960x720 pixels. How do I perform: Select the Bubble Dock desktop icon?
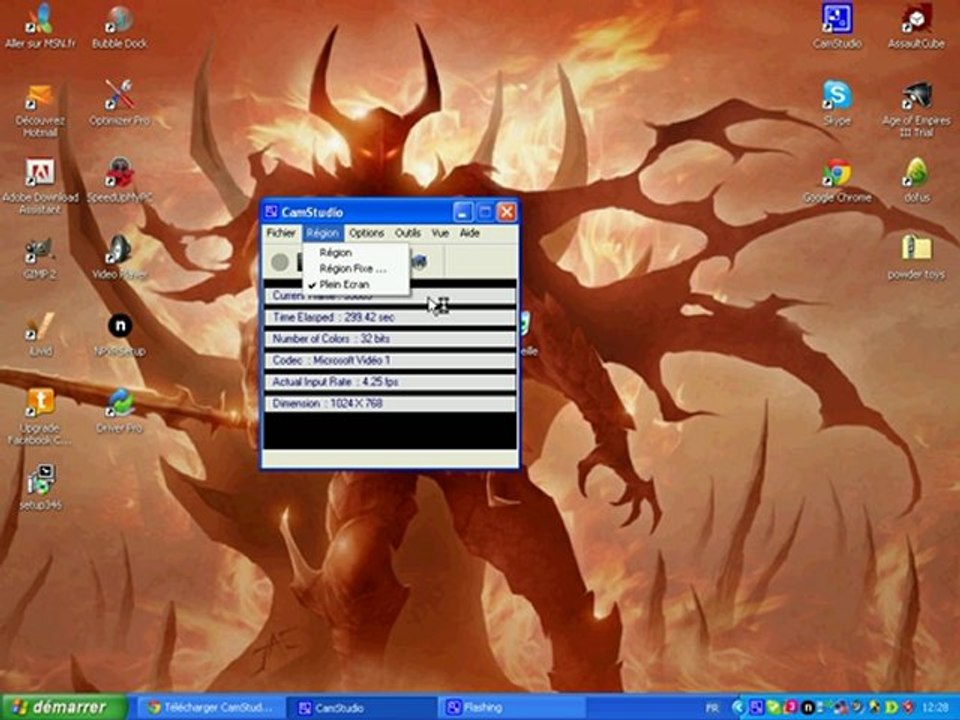(120, 26)
